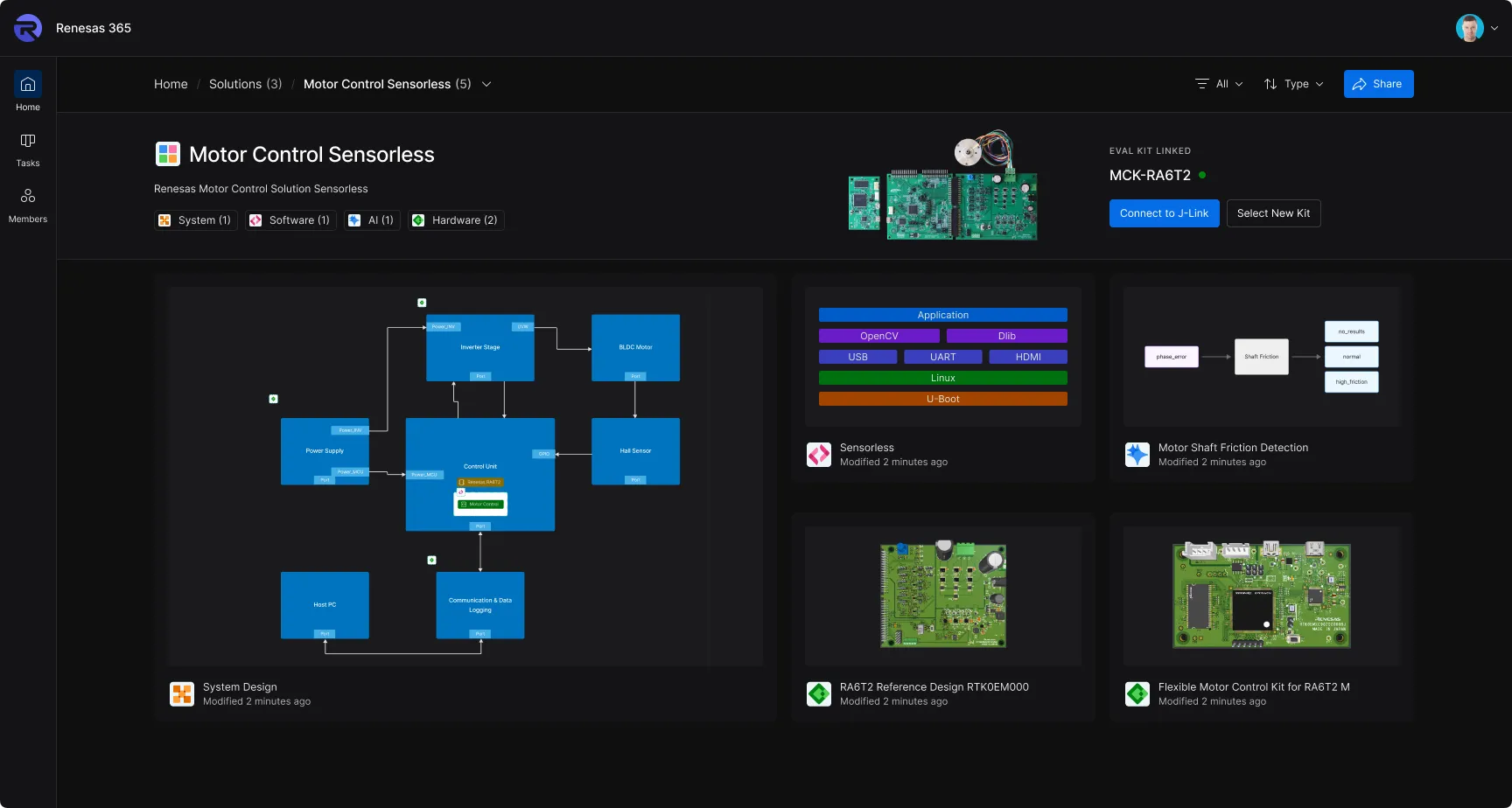Navigate to Home in the breadcrumb
The width and height of the screenshot is (1512, 808).
171,84
